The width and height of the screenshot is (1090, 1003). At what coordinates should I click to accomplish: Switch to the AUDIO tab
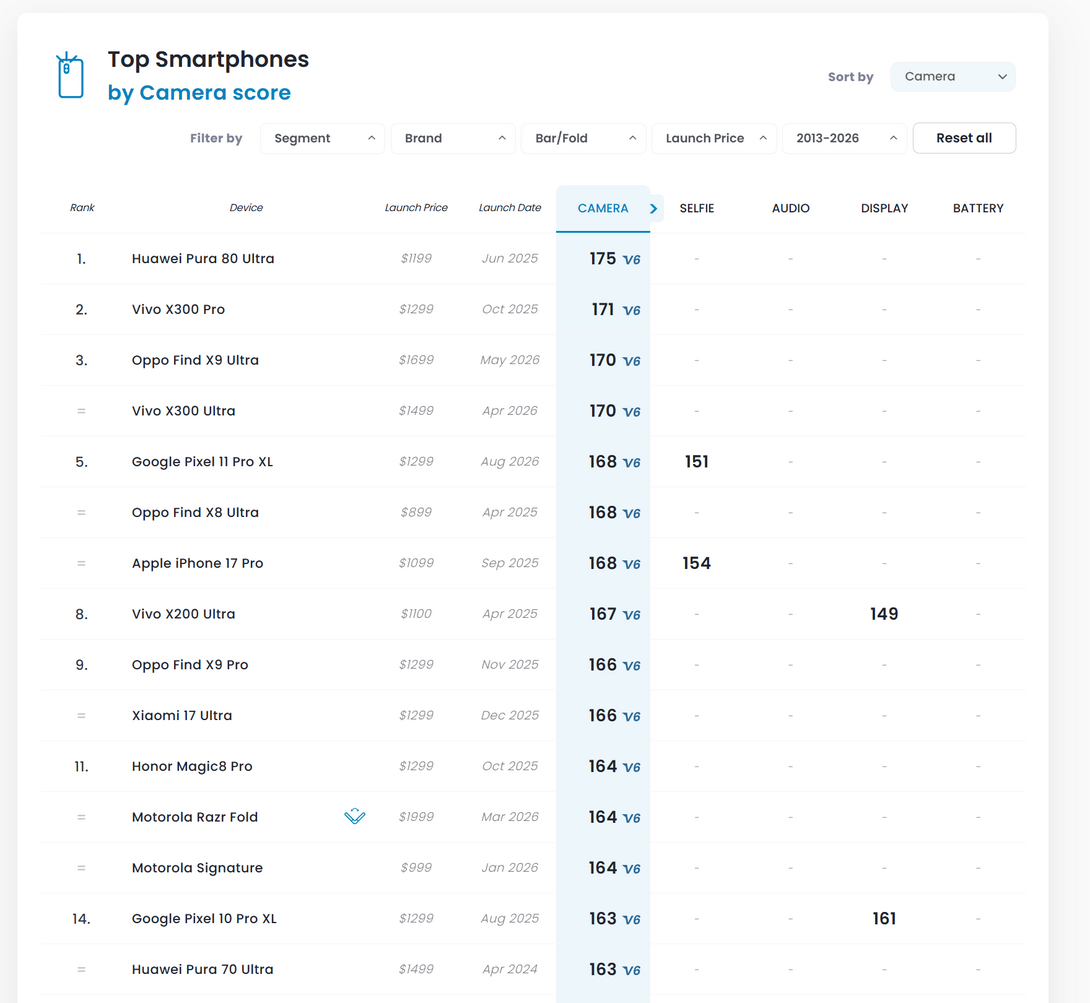790,209
